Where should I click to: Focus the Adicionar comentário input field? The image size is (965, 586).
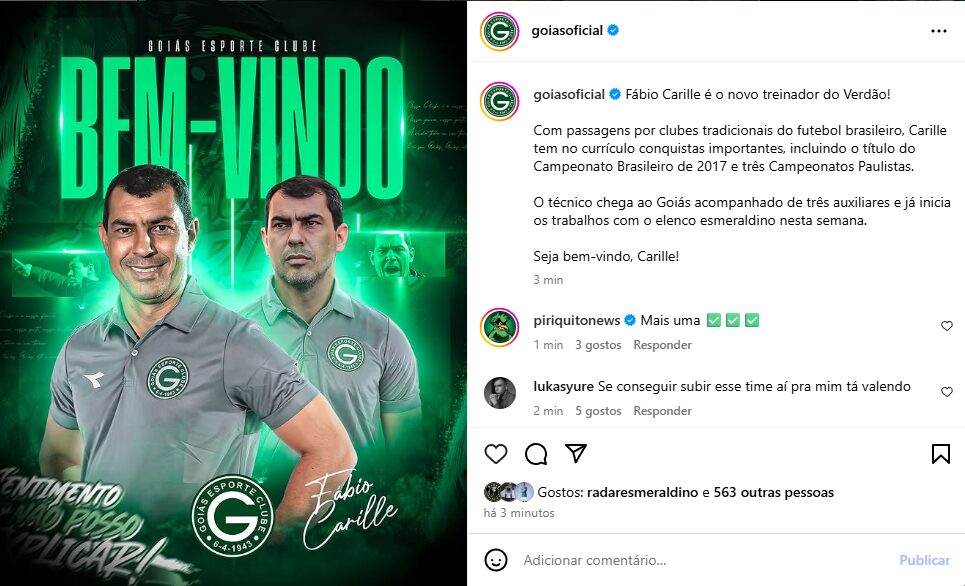coord(702,560)
